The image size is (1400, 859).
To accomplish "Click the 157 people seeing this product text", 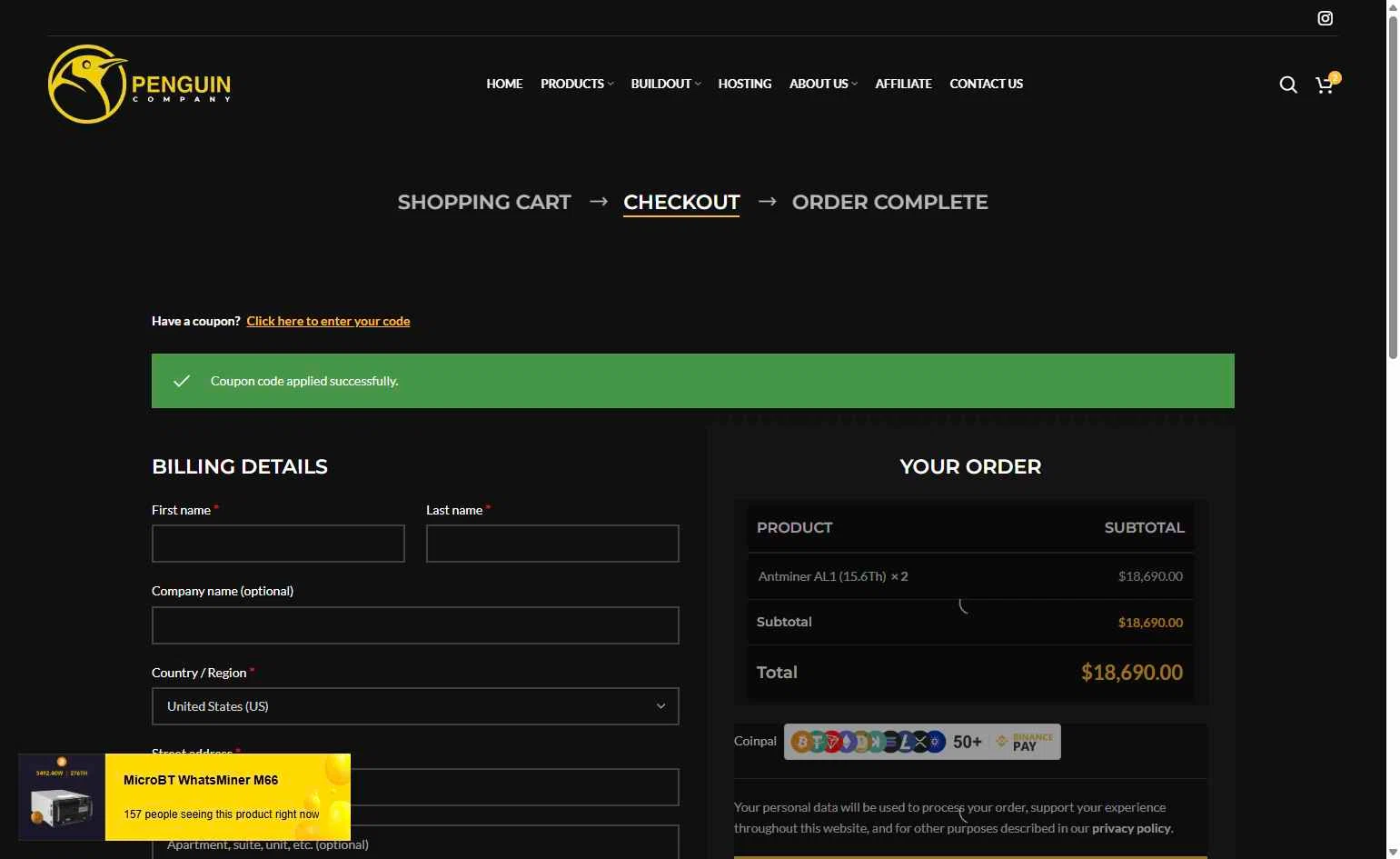I will pos(222,814).
